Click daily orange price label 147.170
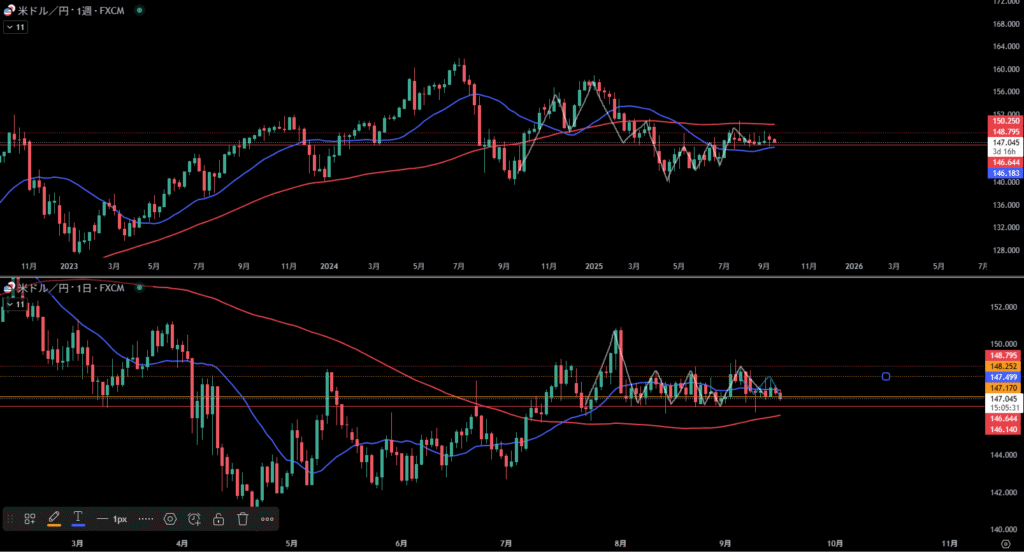1024x552 pixels. click(x=1003, y=388)
